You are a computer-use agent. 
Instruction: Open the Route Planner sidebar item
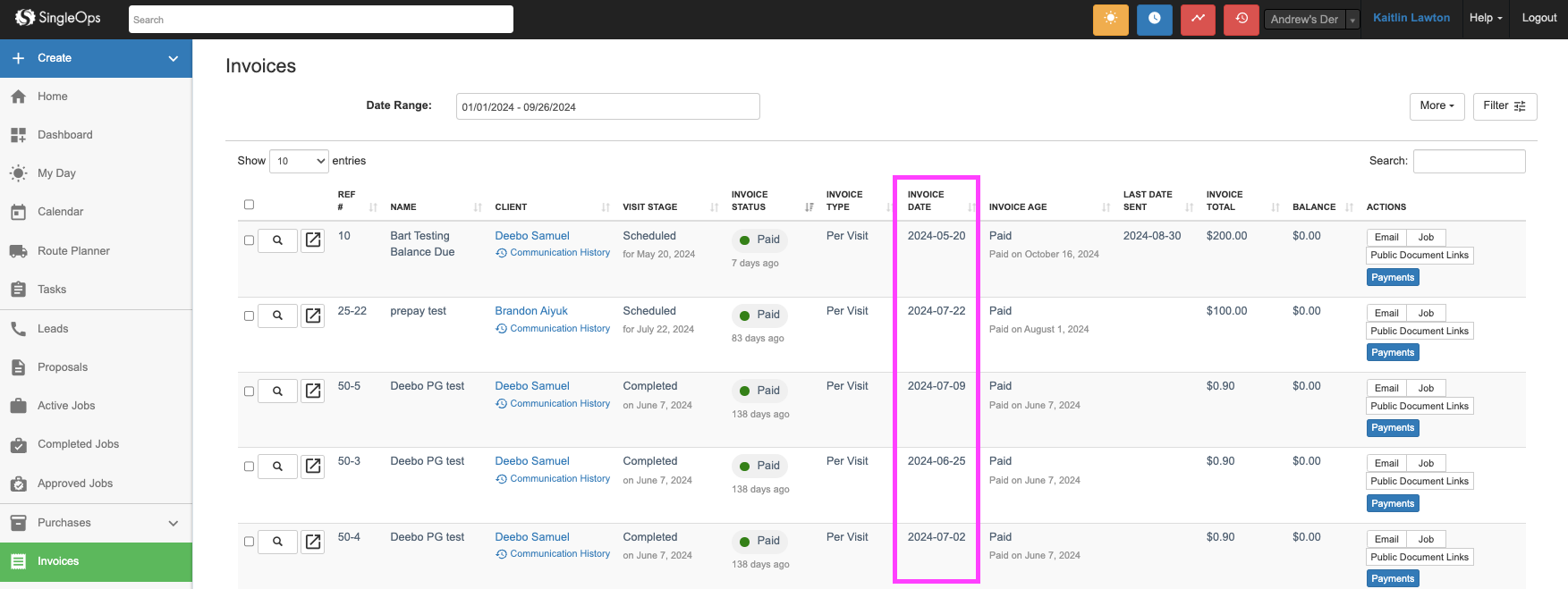(x=73, y=251)
